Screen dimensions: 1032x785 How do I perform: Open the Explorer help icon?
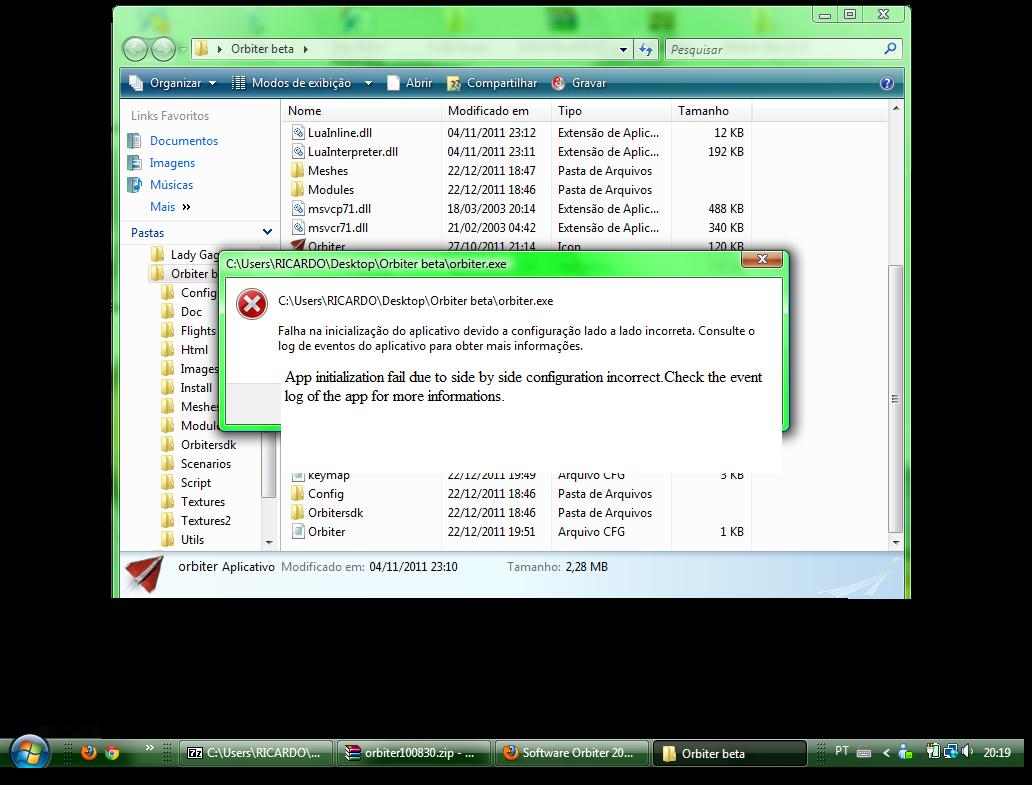coord(887,83)
